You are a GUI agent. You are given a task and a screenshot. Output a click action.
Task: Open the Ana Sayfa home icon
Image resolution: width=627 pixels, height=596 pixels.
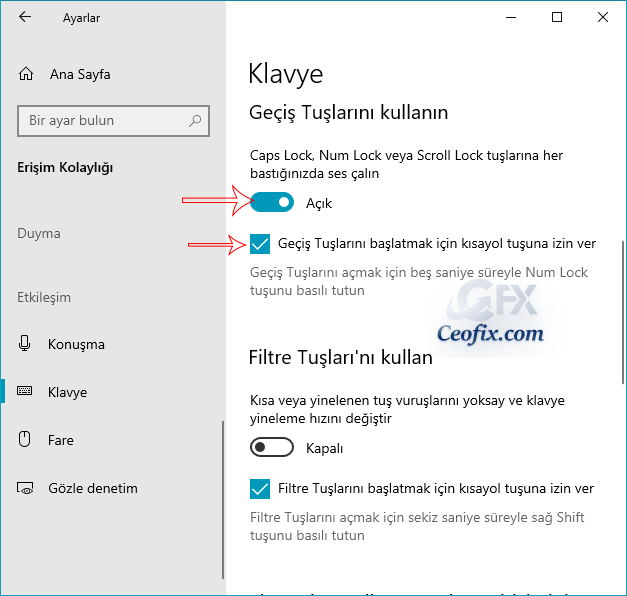[x=26, y=74]
